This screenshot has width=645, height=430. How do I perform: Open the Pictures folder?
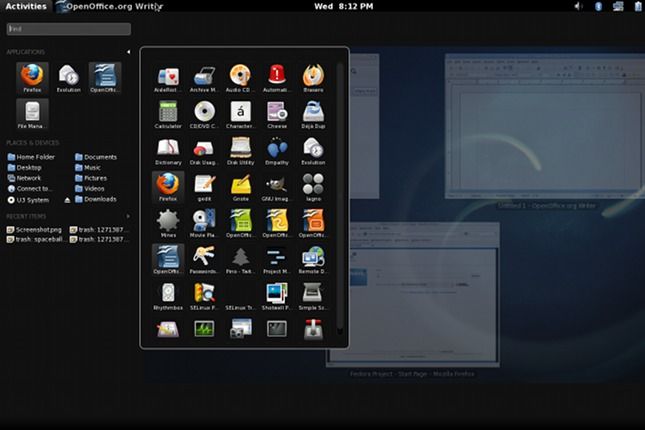91,178
